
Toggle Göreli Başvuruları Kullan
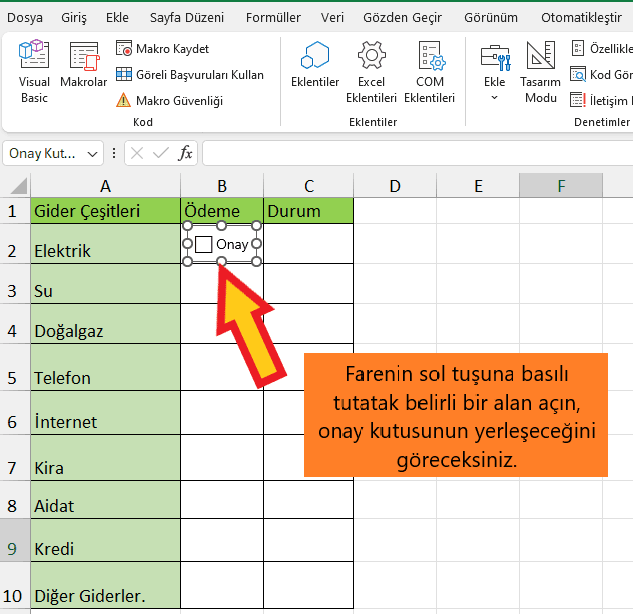pyautogui.click(x=189, y=74)
